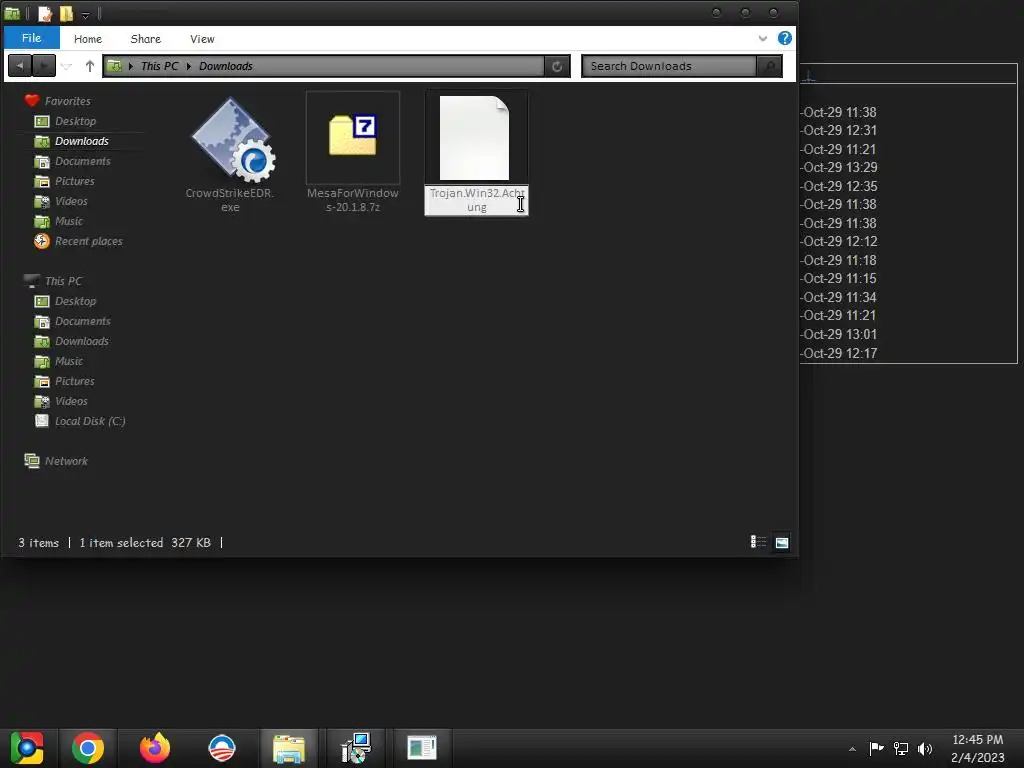The image size is (1024, 768).
Task: Open the Obama logo app on taskbar
Action: pyautogui.click(x=222, y=748)
